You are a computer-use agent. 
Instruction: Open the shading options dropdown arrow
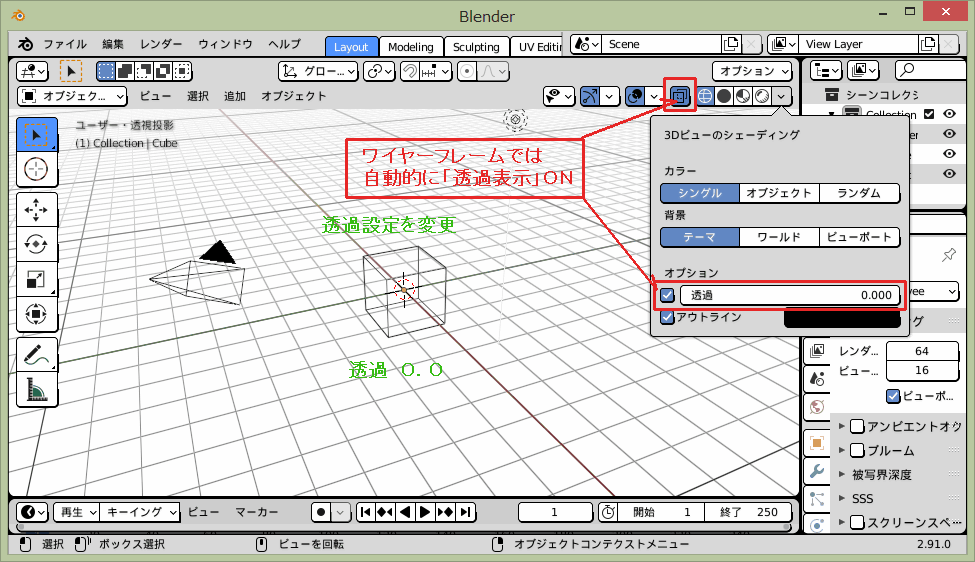(x=782, y=96)
